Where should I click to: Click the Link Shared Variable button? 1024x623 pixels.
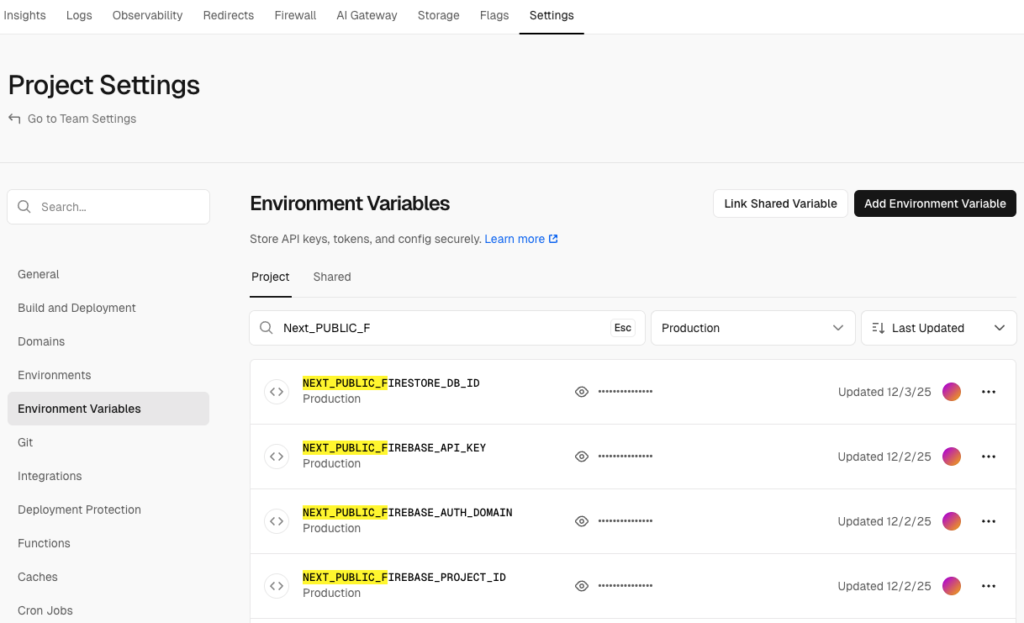pyautogui.click(x=780, y=204)
